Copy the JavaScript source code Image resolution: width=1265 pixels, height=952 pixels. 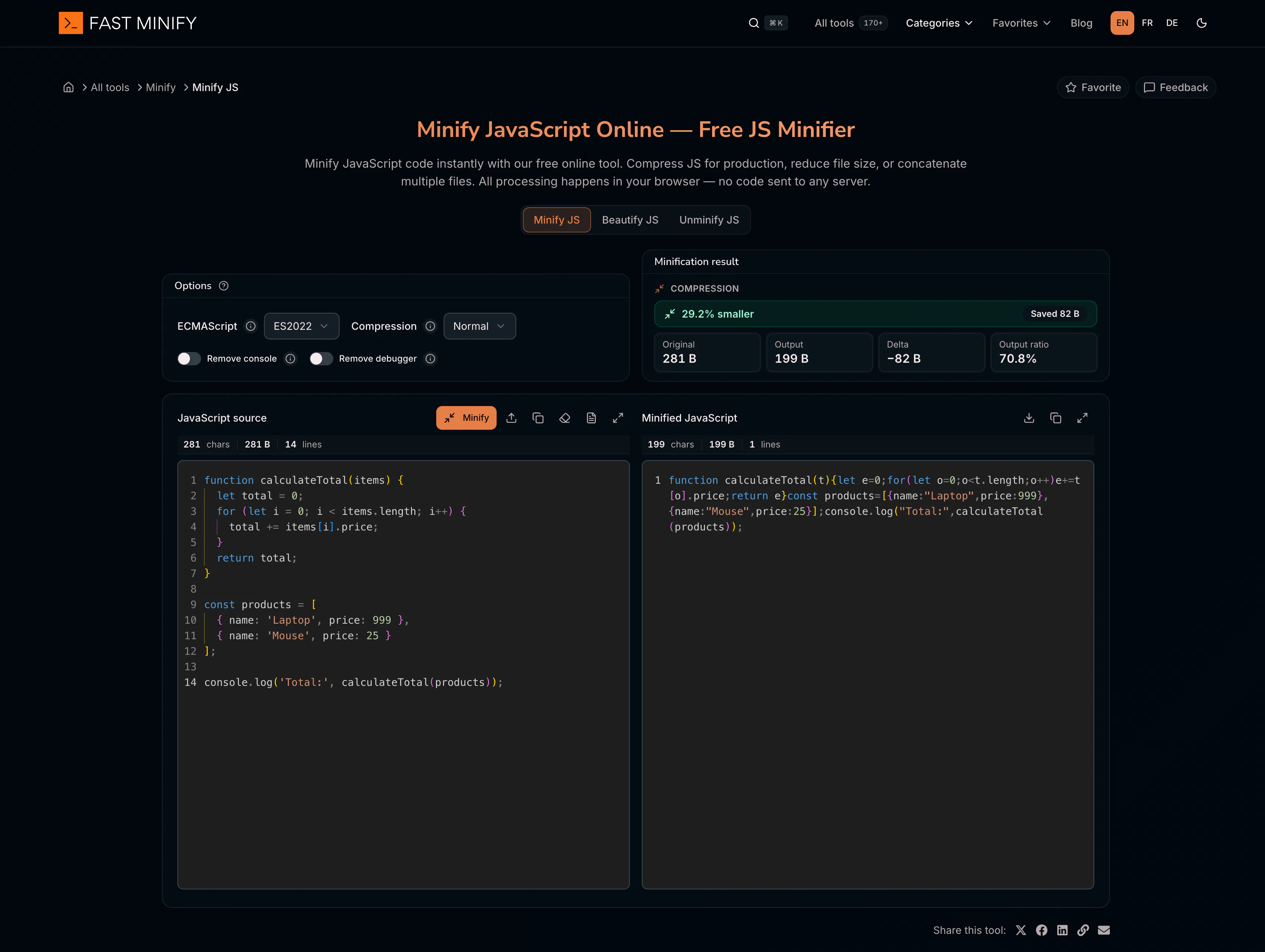coord(538,418)
